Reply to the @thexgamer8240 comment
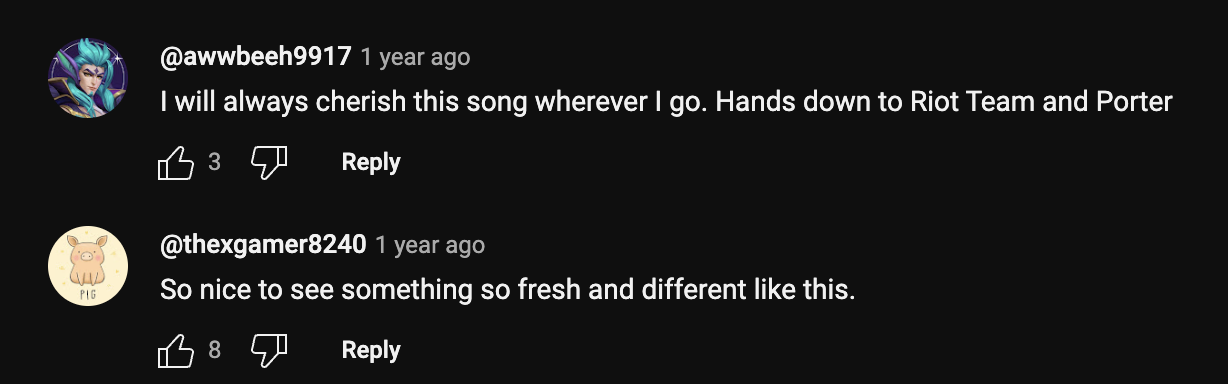1228x384 pixels. point(371,350)
